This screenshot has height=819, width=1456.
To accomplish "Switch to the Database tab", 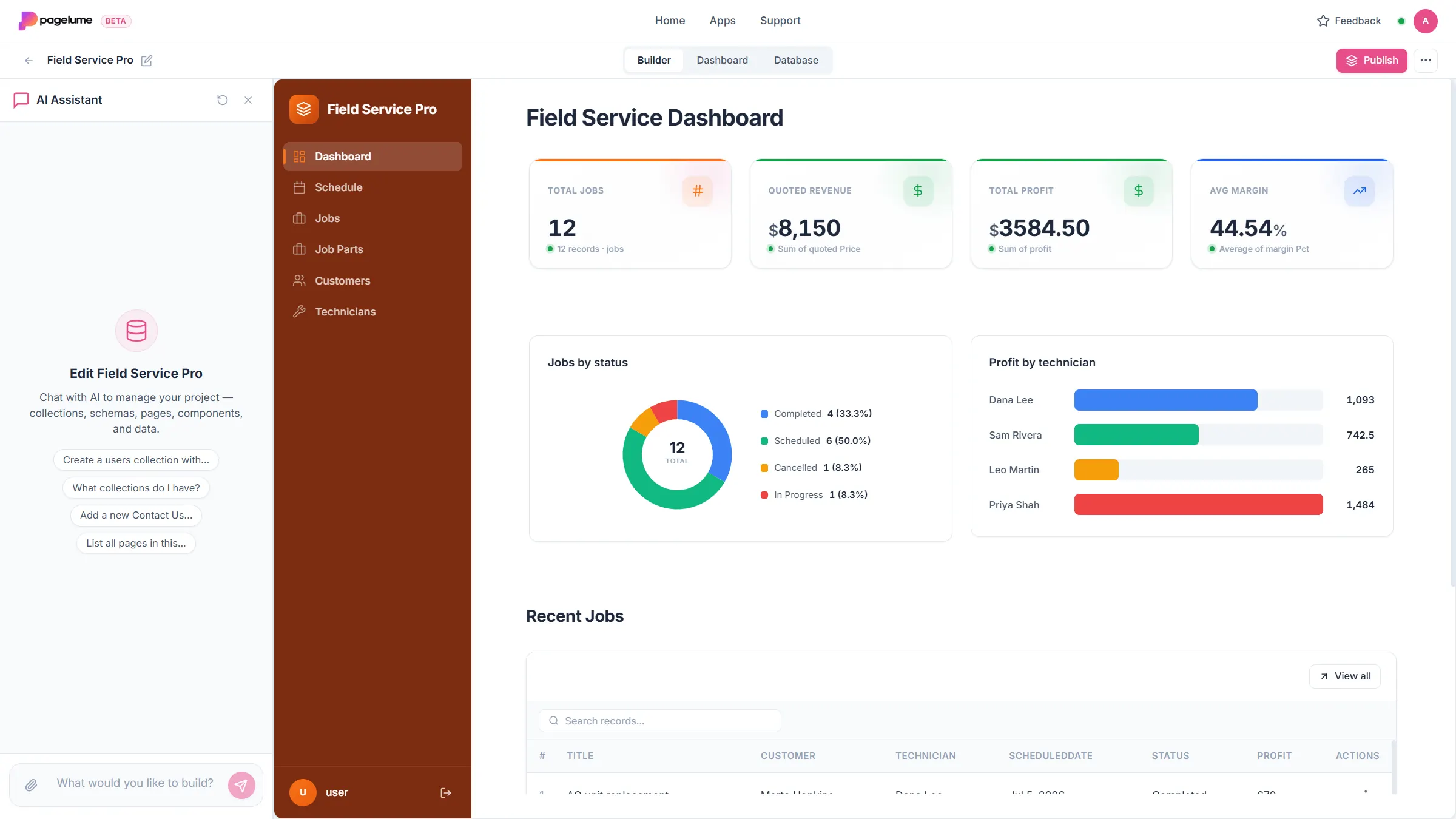I will pos(796,60).
